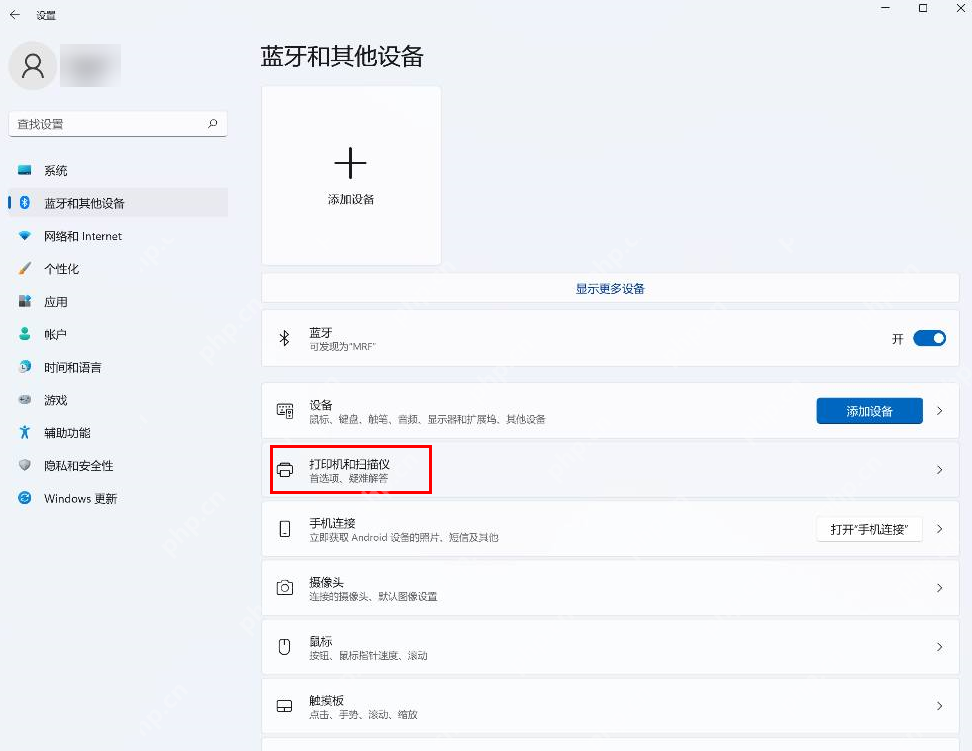The height and width of the screenshot is (751, 972).
Task: Go to Windows 更新 settings
Action: pyautogui.click(x=118, y=498)
